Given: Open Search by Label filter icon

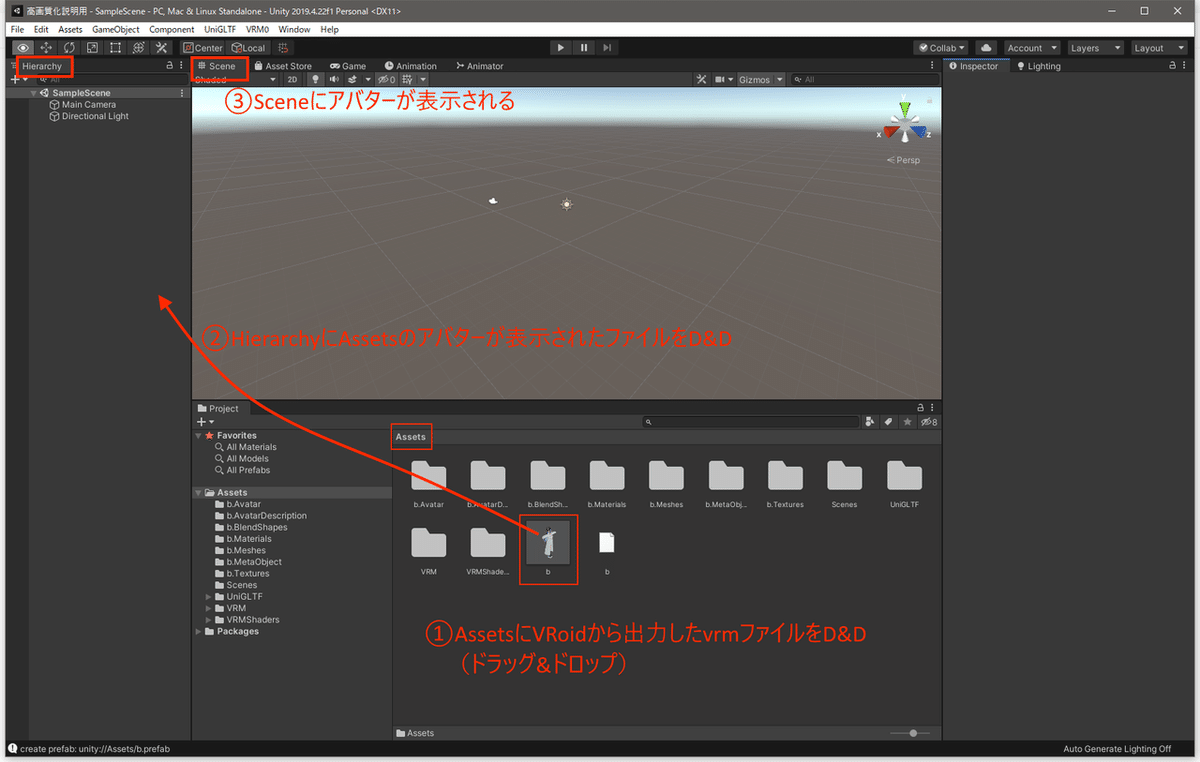Looking at the screenshot, I should point(888,422).
